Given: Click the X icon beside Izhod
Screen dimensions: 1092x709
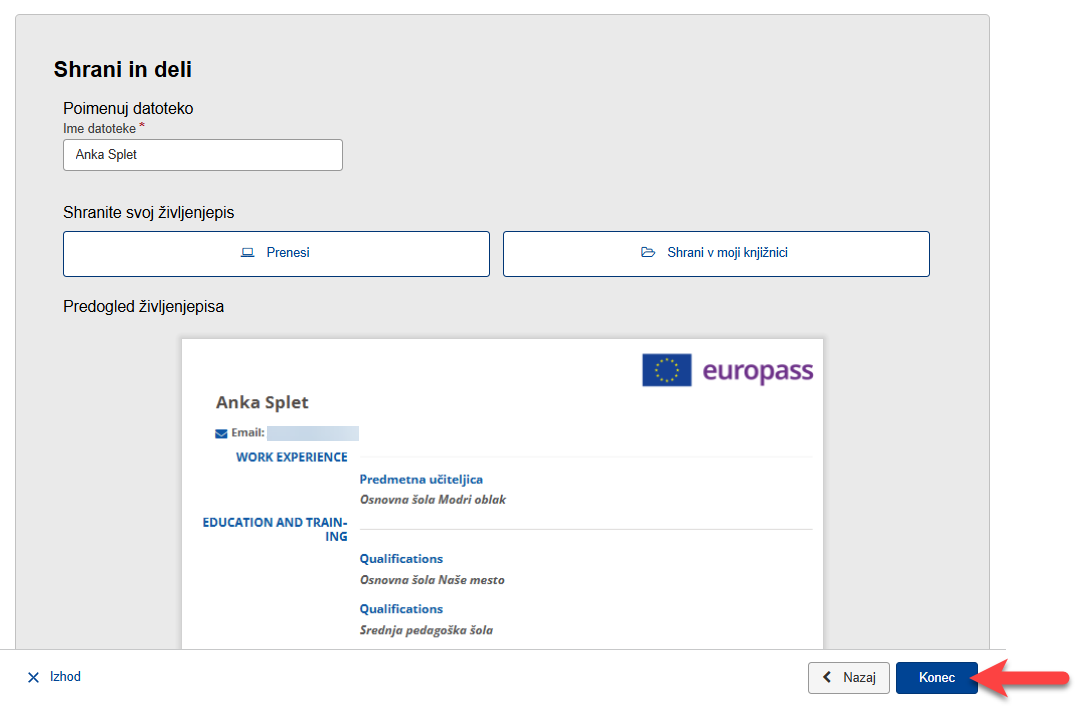Looking at the screenshot, I should click(33, 677).
